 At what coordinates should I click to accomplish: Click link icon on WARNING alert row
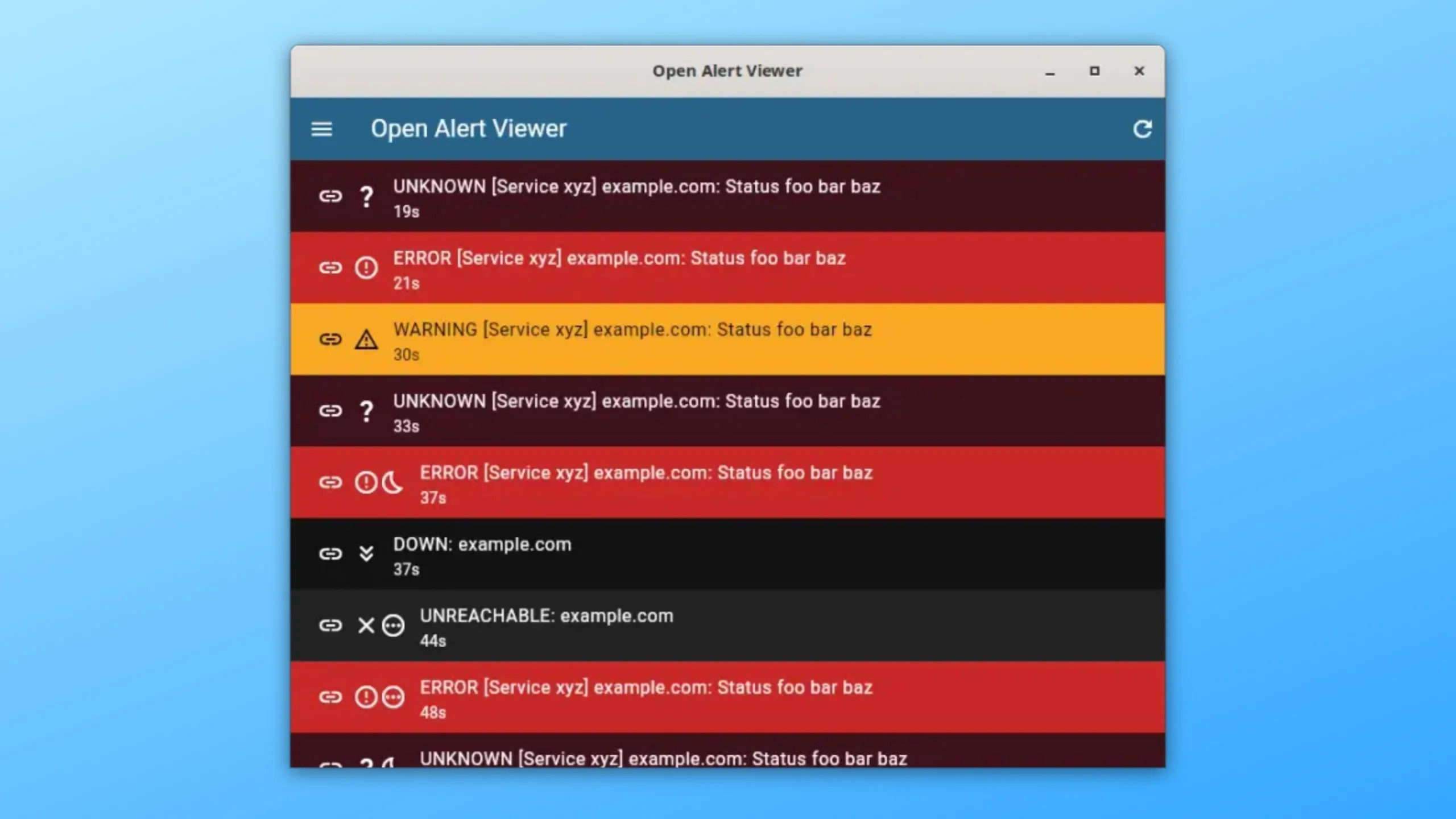pos(330,340)
